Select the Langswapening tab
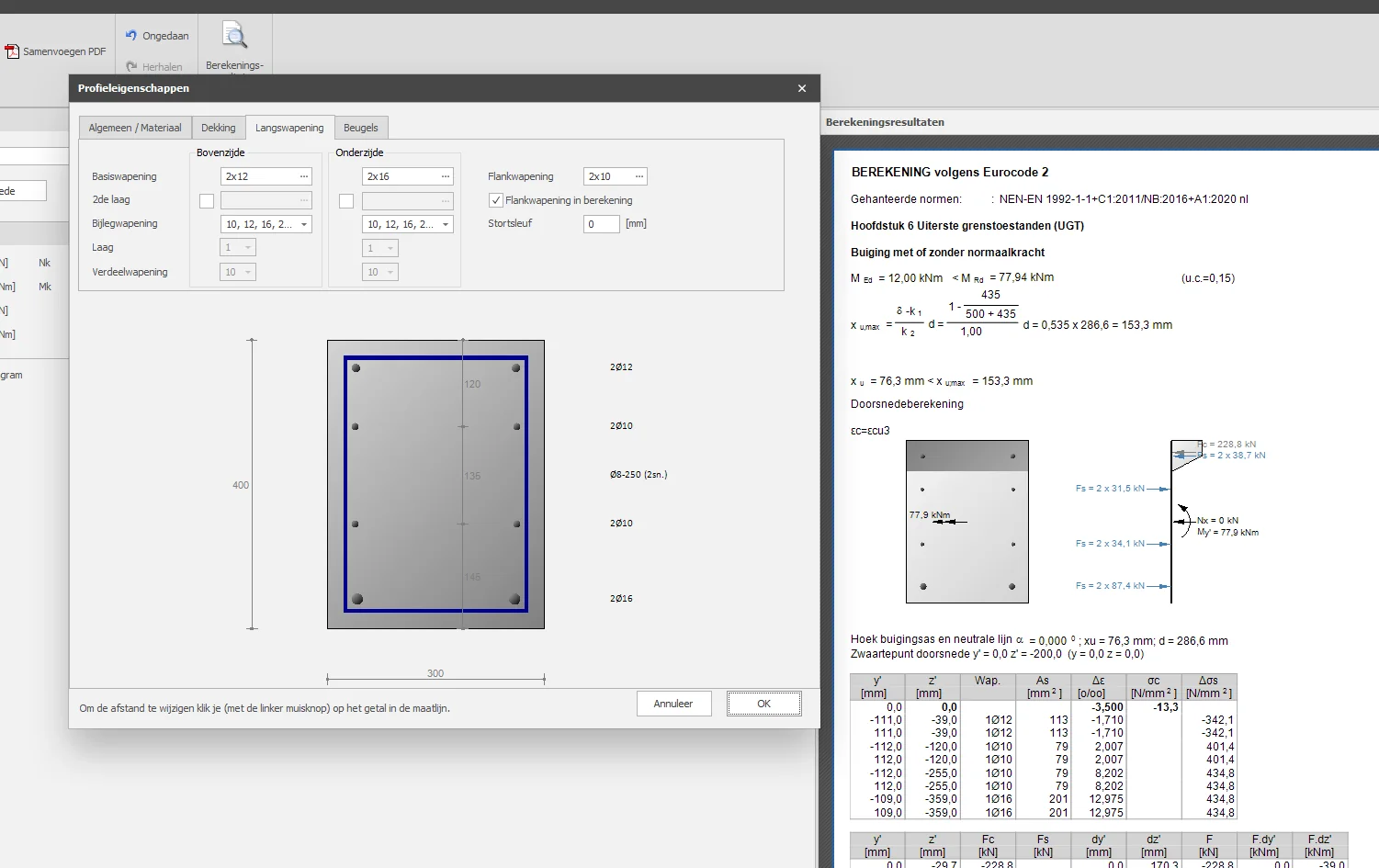 pyautogui.click(x=289, y=128)
